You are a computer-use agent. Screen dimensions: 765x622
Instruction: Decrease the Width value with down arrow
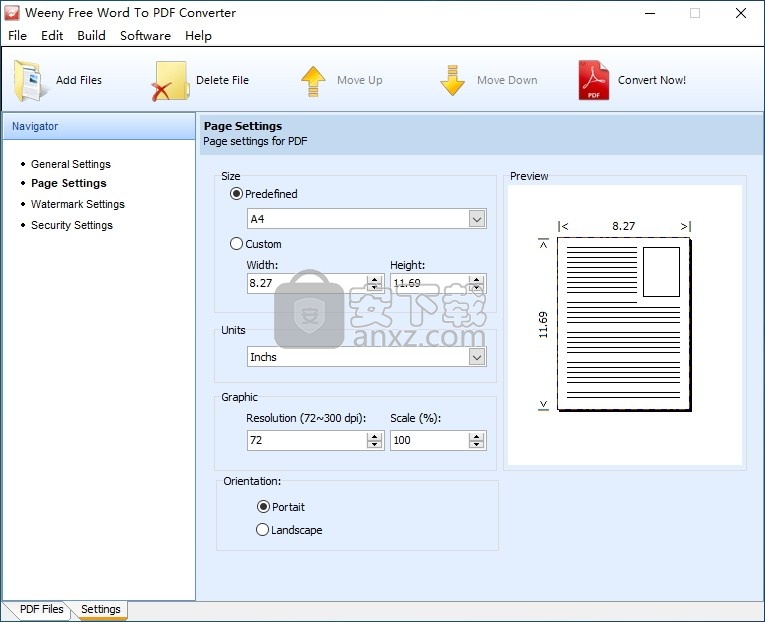[x=374, y=287]
